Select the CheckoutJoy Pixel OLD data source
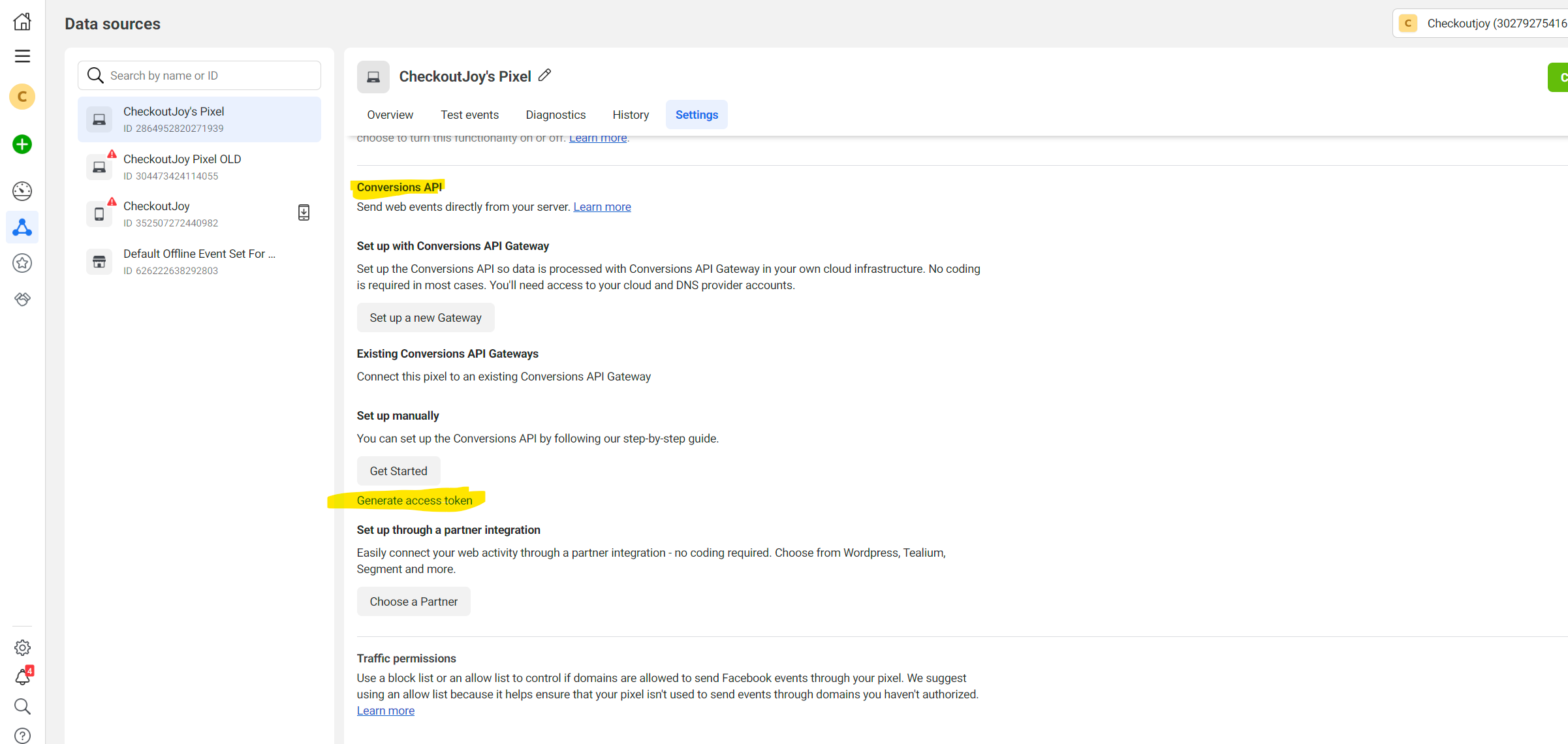This screenshot has height=744, width=1568. coord(182,166)
